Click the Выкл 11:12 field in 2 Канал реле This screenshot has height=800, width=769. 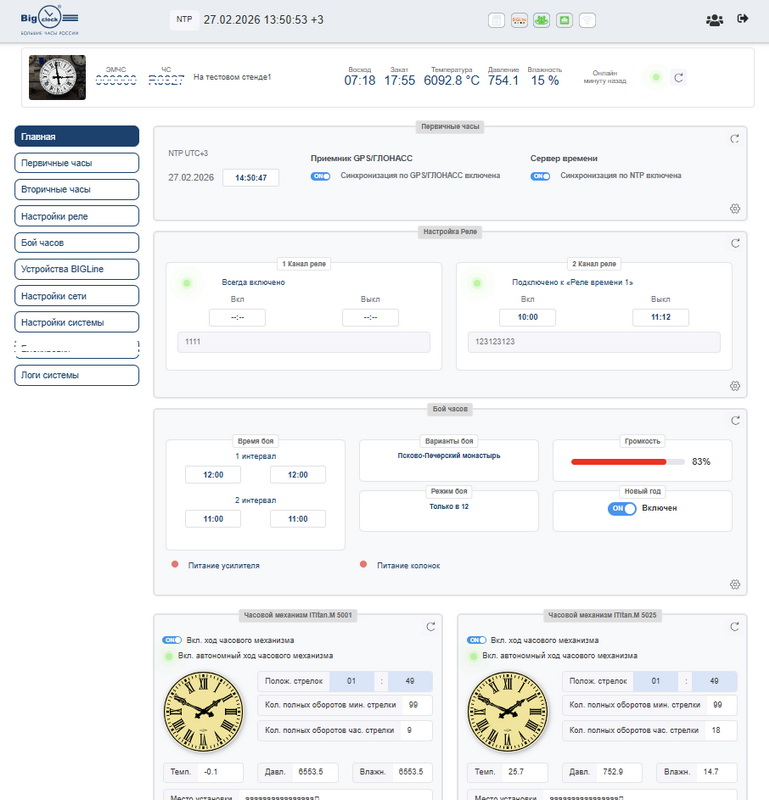660,317
